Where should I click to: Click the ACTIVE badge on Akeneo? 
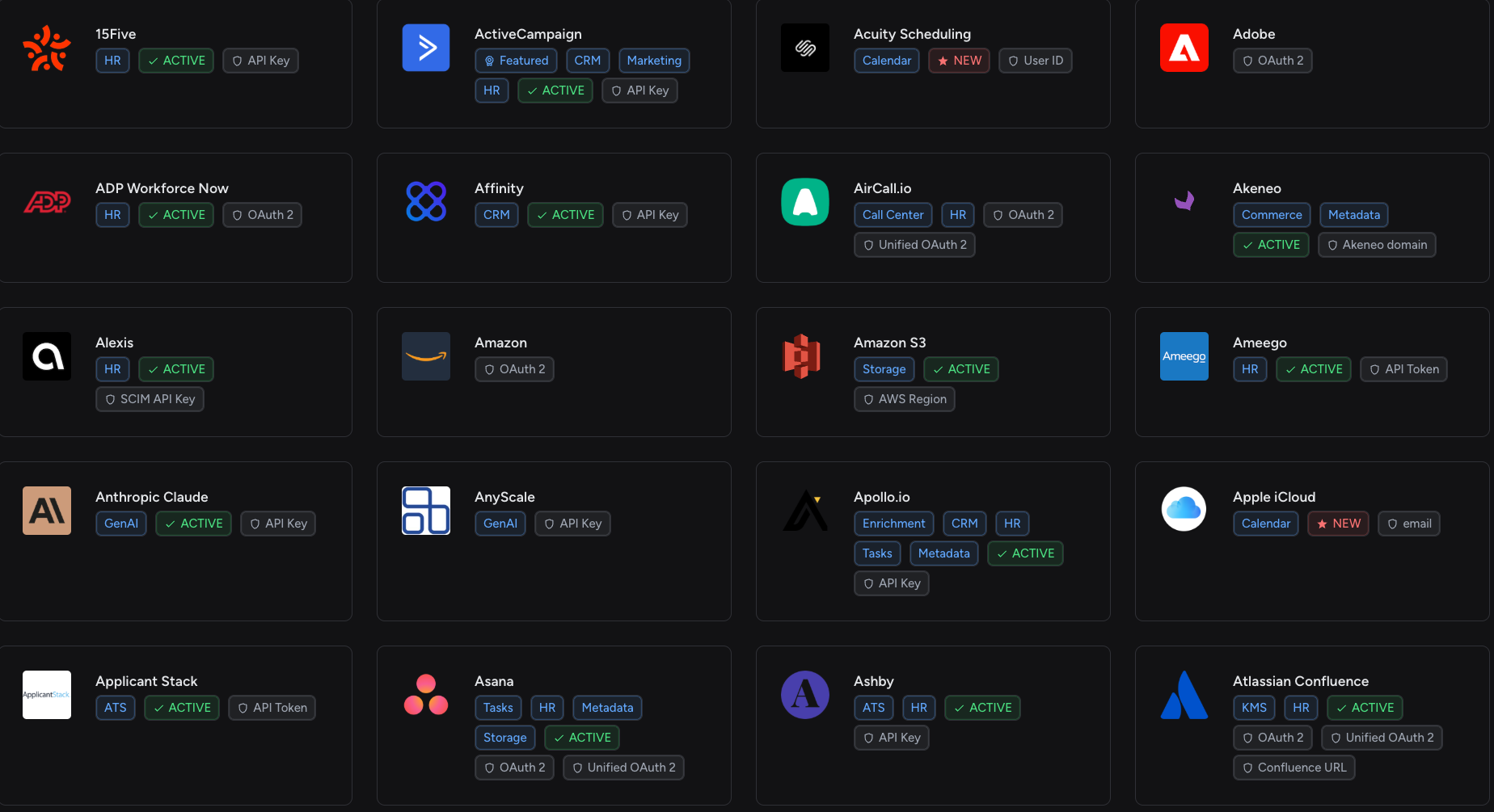pyautogui.click(x=1271, y=244)
